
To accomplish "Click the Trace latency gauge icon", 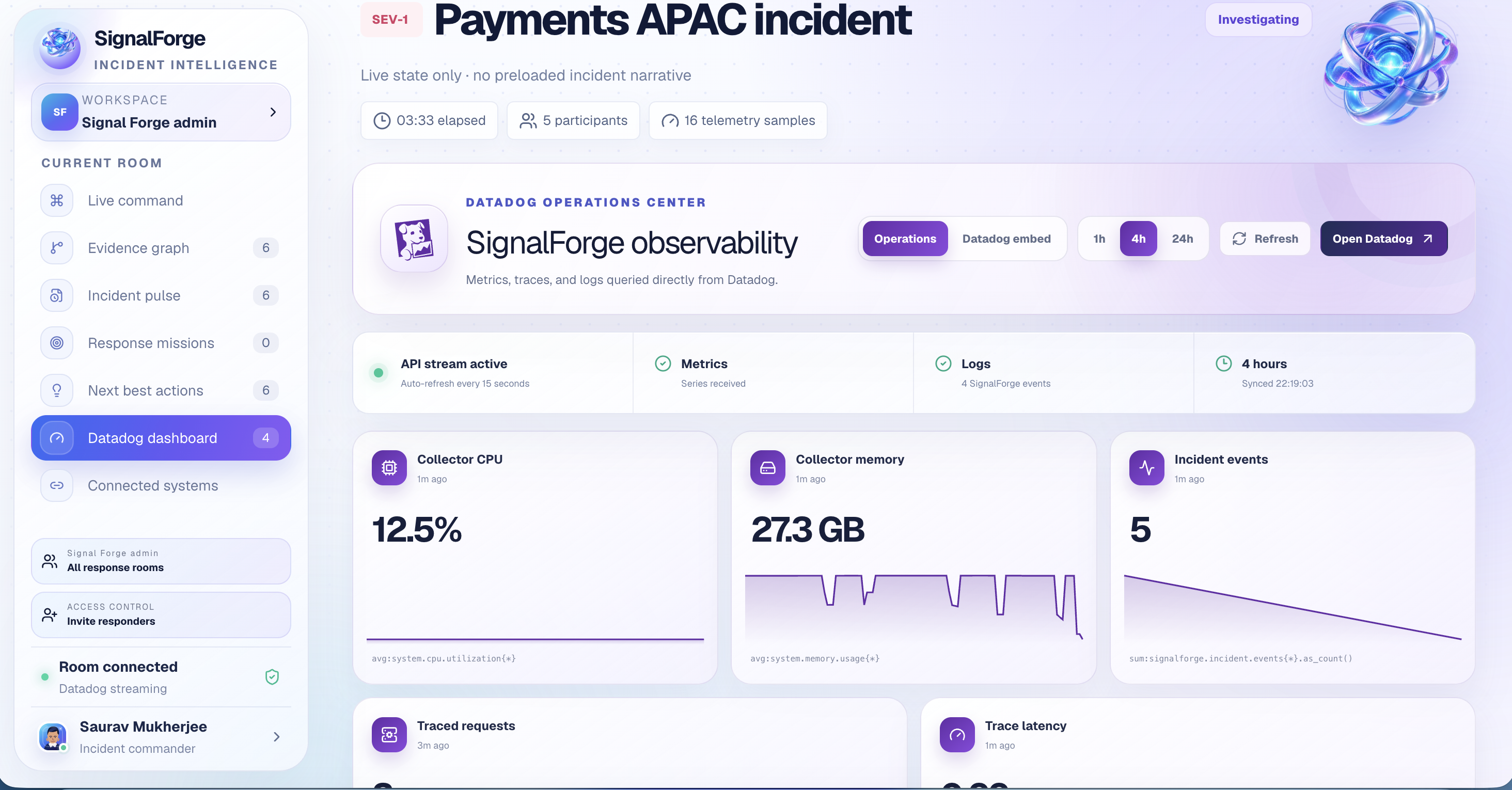I will pyautogui.click(x=957, y=734).
